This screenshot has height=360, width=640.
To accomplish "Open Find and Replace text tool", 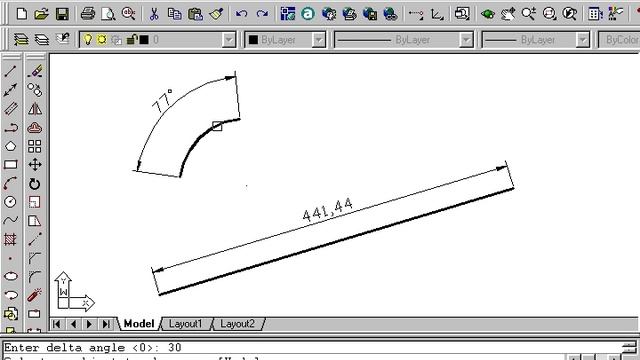I will [129, 14].
